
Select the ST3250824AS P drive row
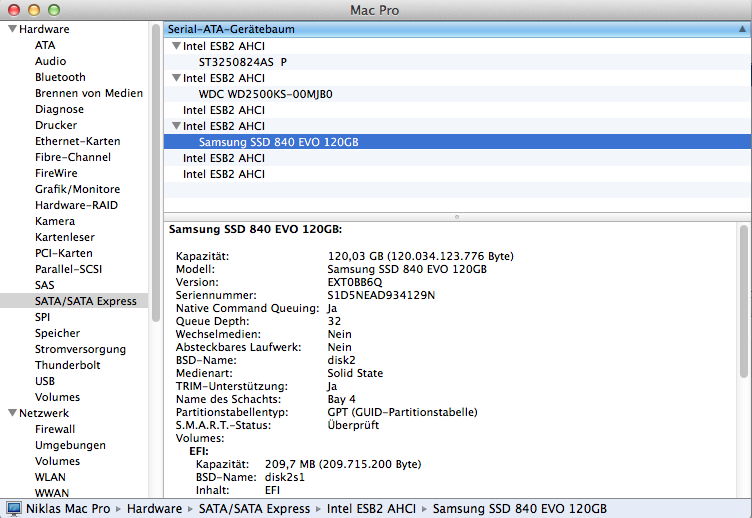457,62
